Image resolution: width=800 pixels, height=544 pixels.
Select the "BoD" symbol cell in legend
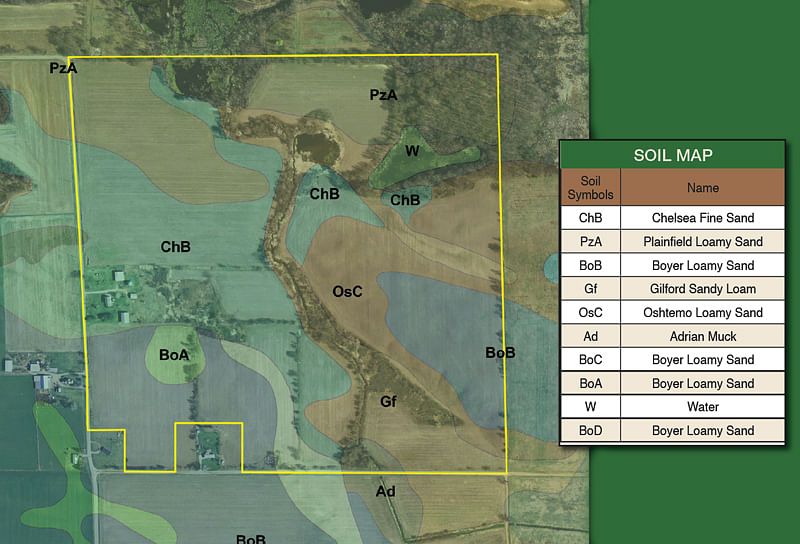click(590, 431)
